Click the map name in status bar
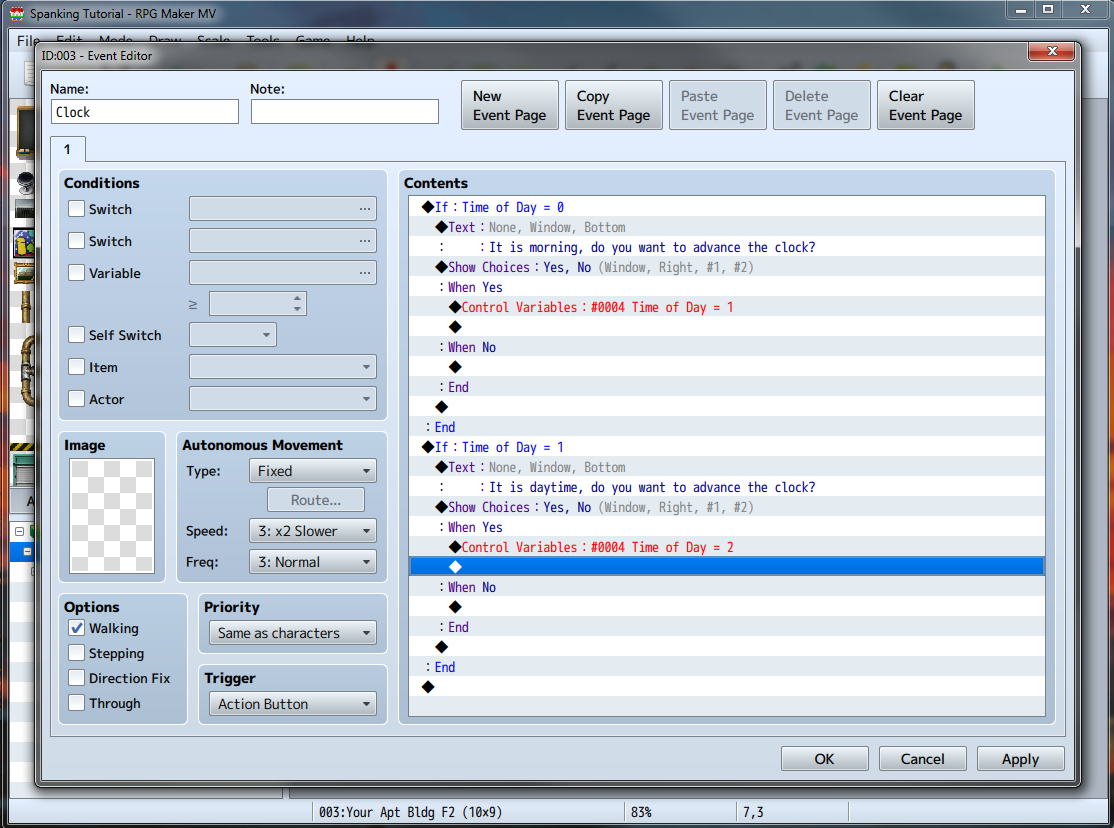Image resolution: width=1114 pixels, height=828 pixels. pos(410,812)
